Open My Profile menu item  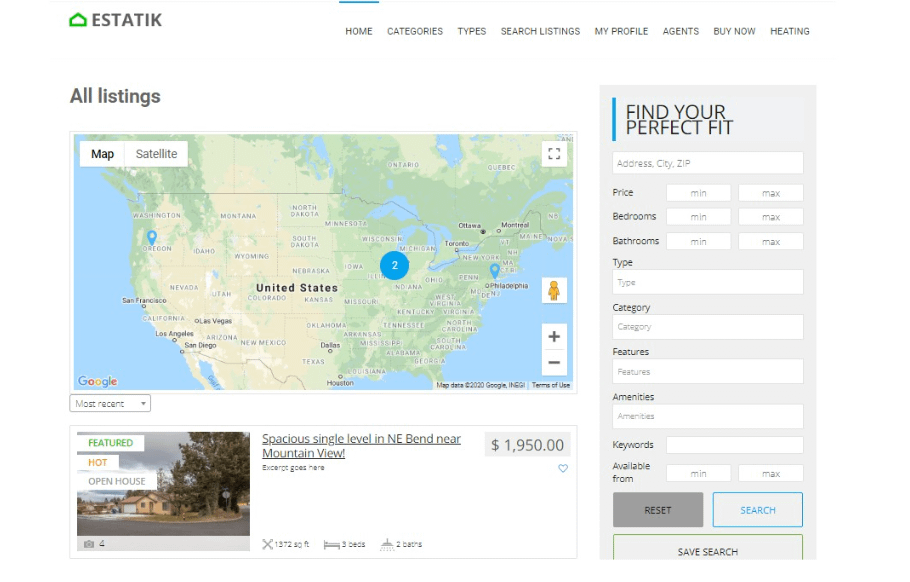click(x=621, y=31)
